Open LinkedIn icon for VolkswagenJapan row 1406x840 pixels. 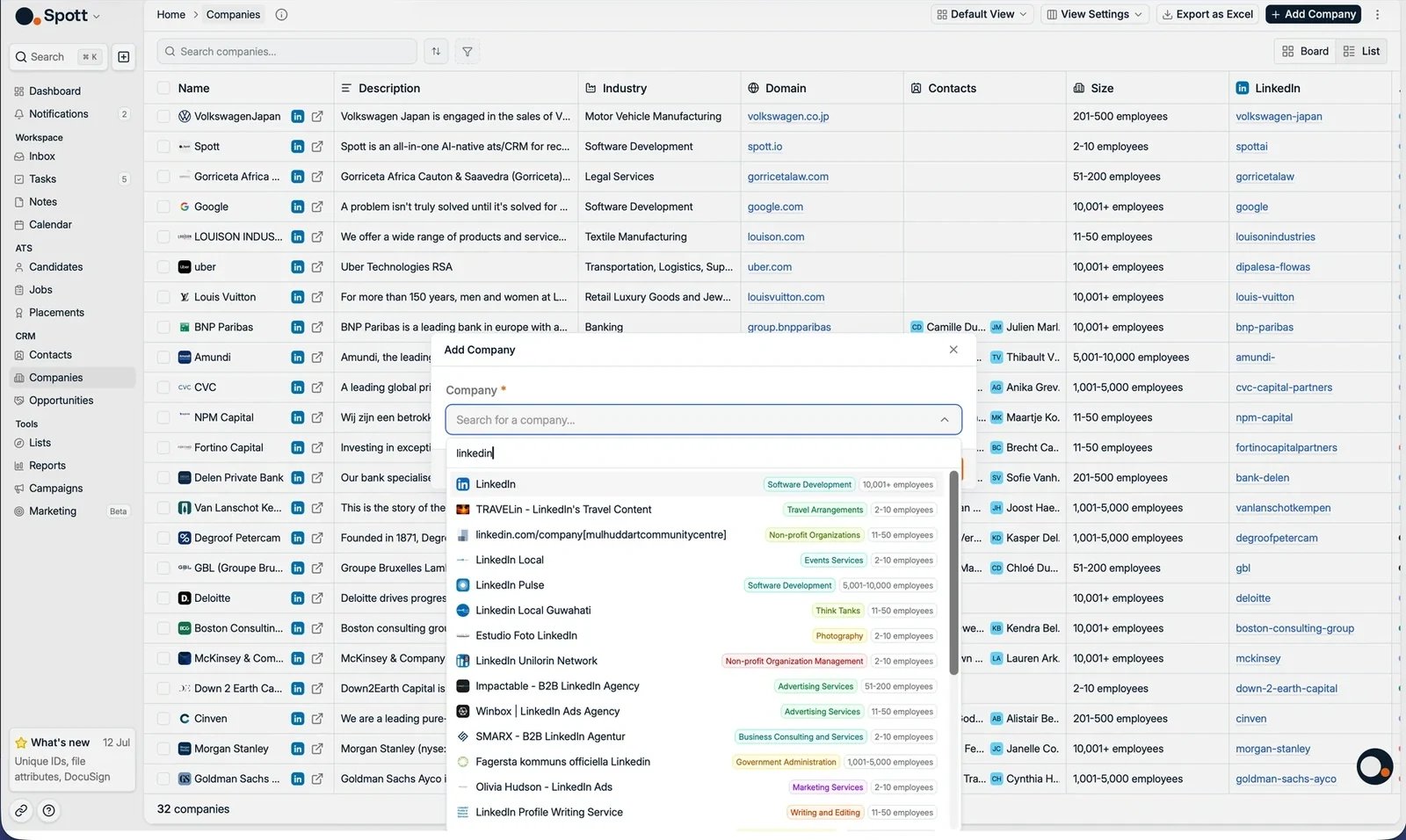click(298, 117)
